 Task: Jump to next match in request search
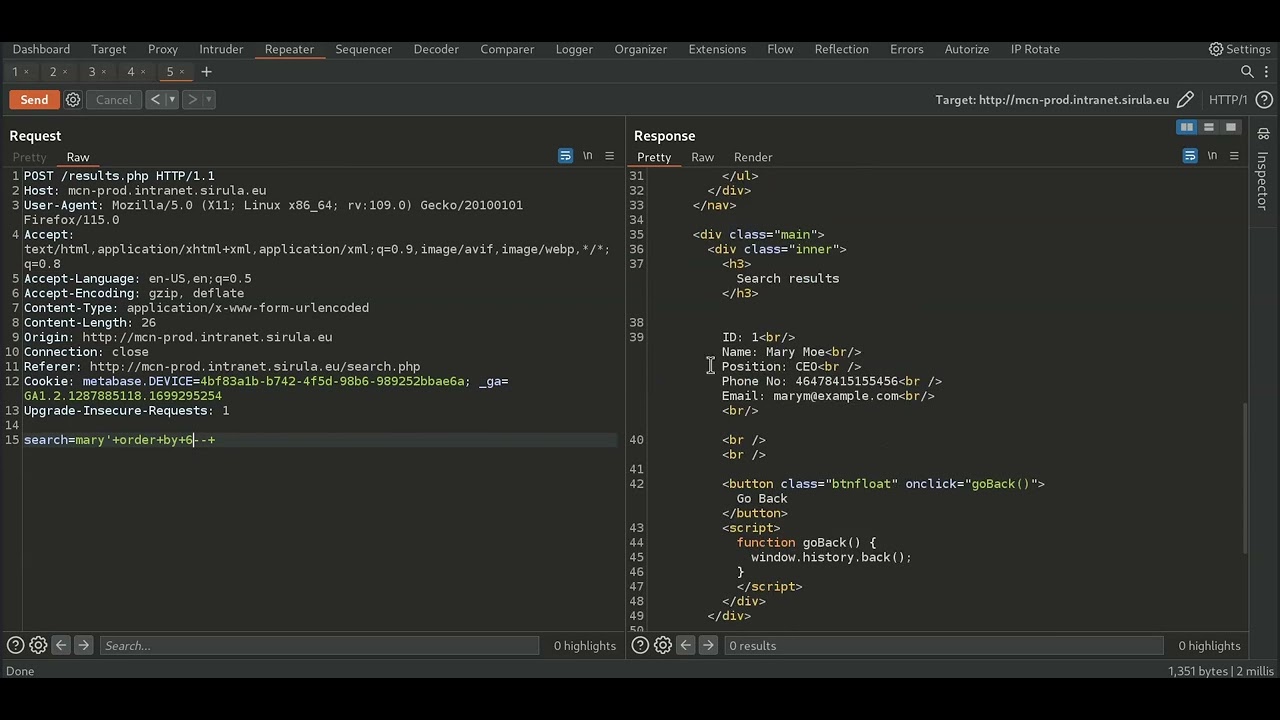[83, 646]
